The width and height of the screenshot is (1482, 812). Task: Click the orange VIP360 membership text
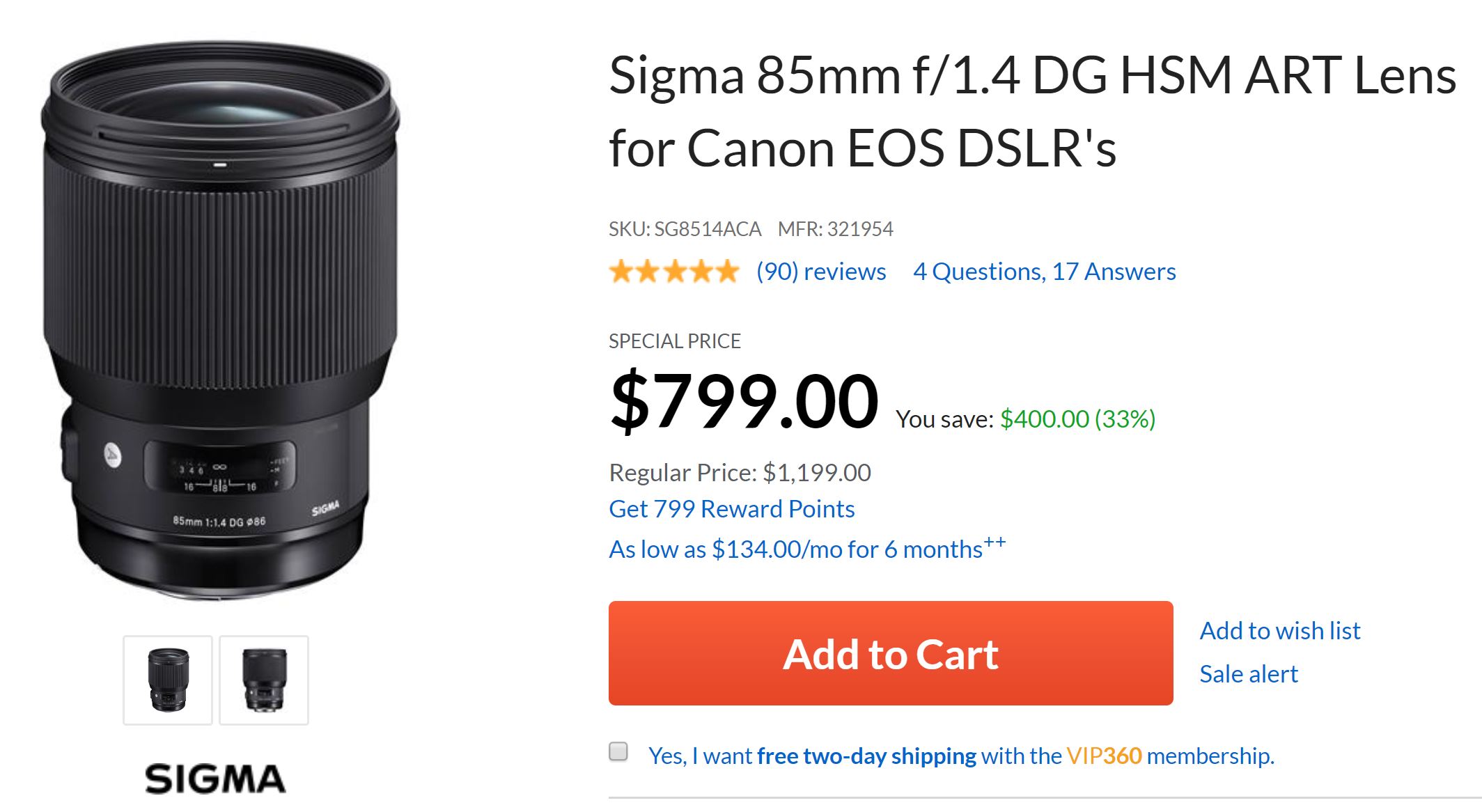[1104, 756]
